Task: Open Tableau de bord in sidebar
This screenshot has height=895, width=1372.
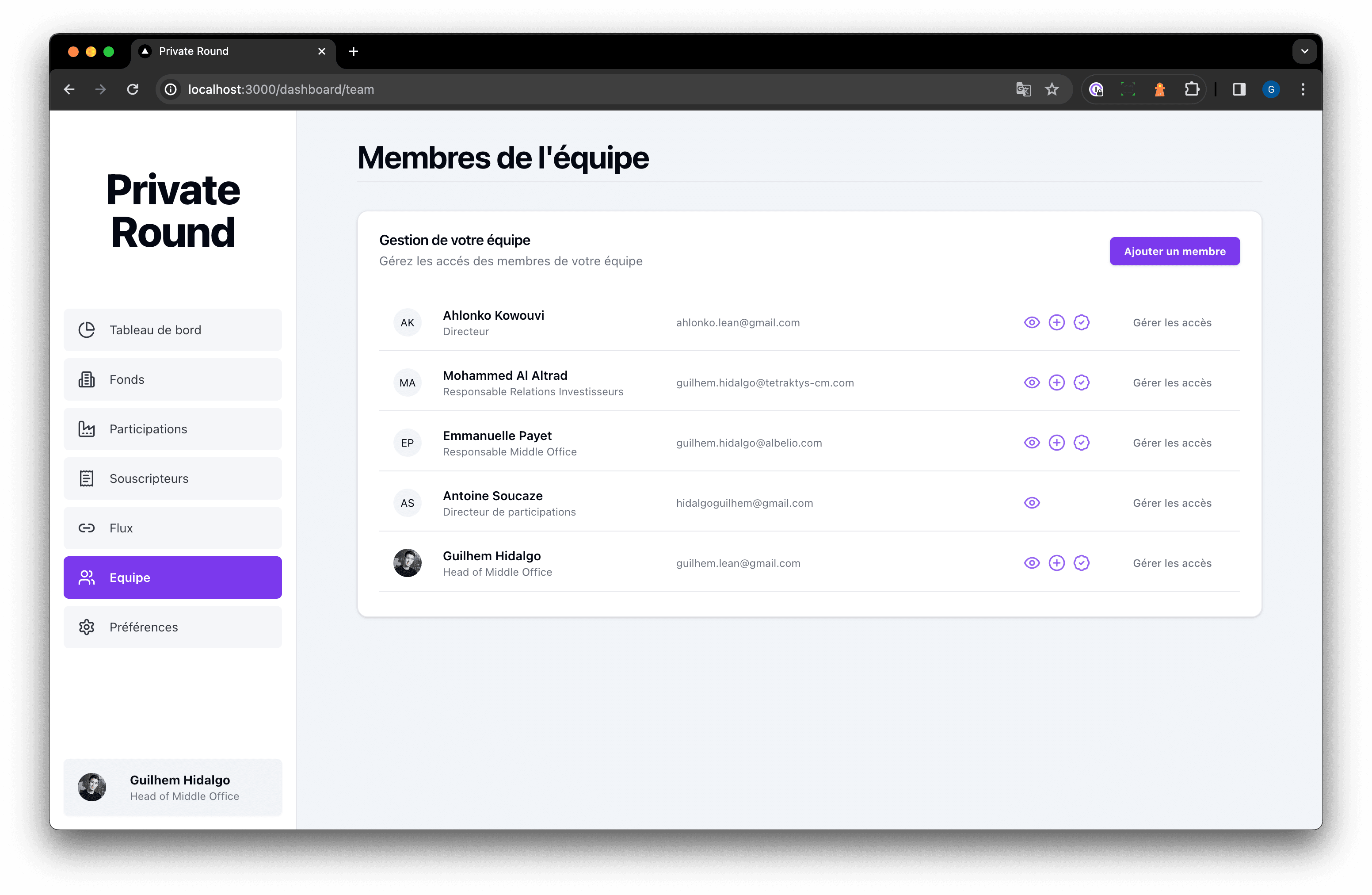Action: pyautogui.click(x=172, y=330)
